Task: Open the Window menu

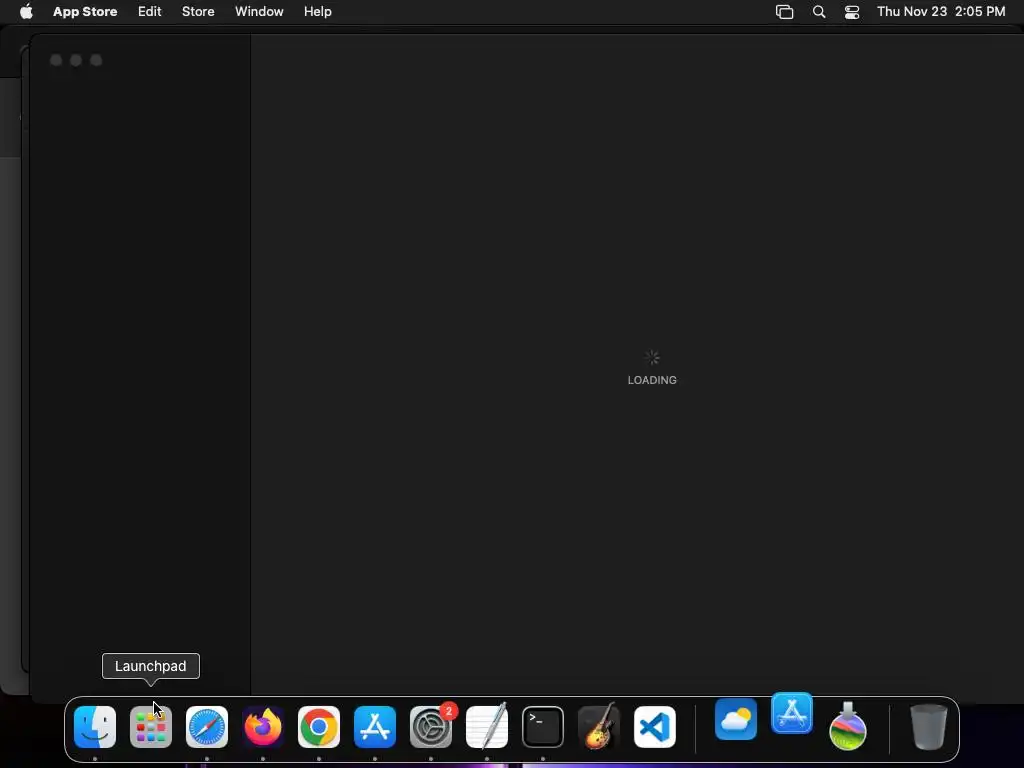Action: [x=259, y=12]
